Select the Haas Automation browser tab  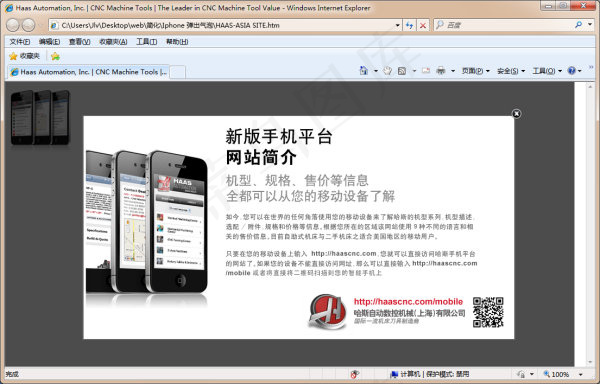point(88,72)
